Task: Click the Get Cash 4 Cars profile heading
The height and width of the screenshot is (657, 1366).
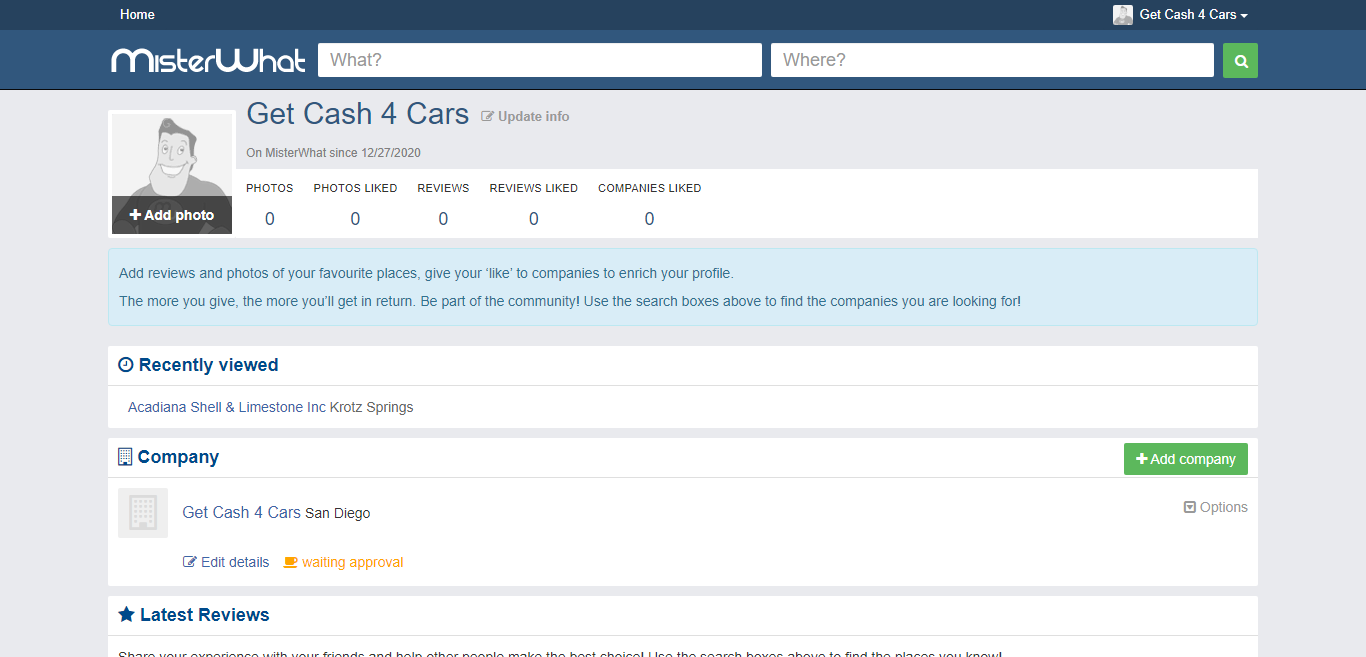Action: pyautogui.click(x=358, y=114)
